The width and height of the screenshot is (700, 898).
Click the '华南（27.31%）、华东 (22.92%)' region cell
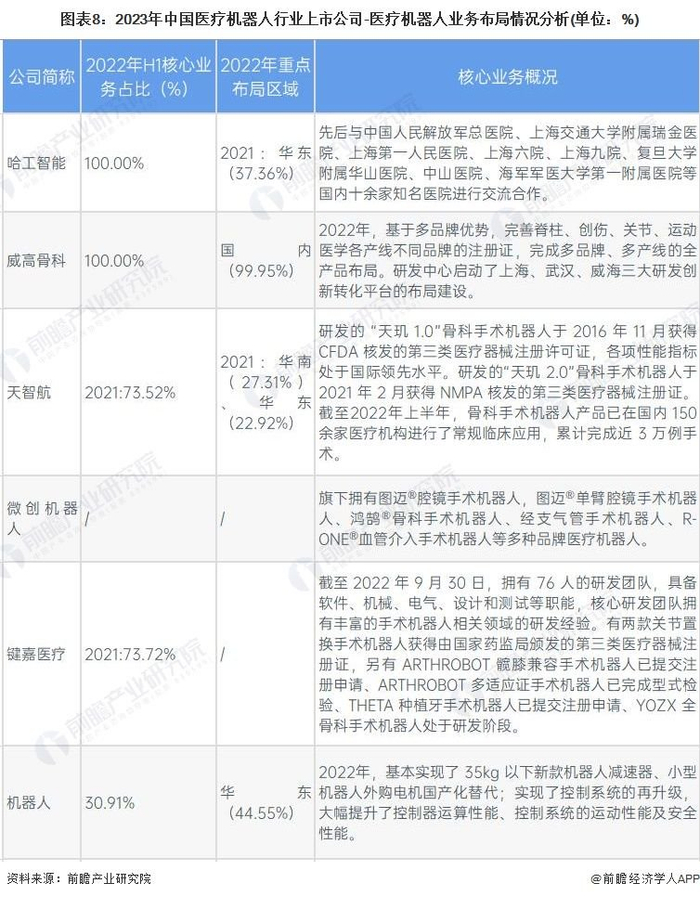point(266,392)
